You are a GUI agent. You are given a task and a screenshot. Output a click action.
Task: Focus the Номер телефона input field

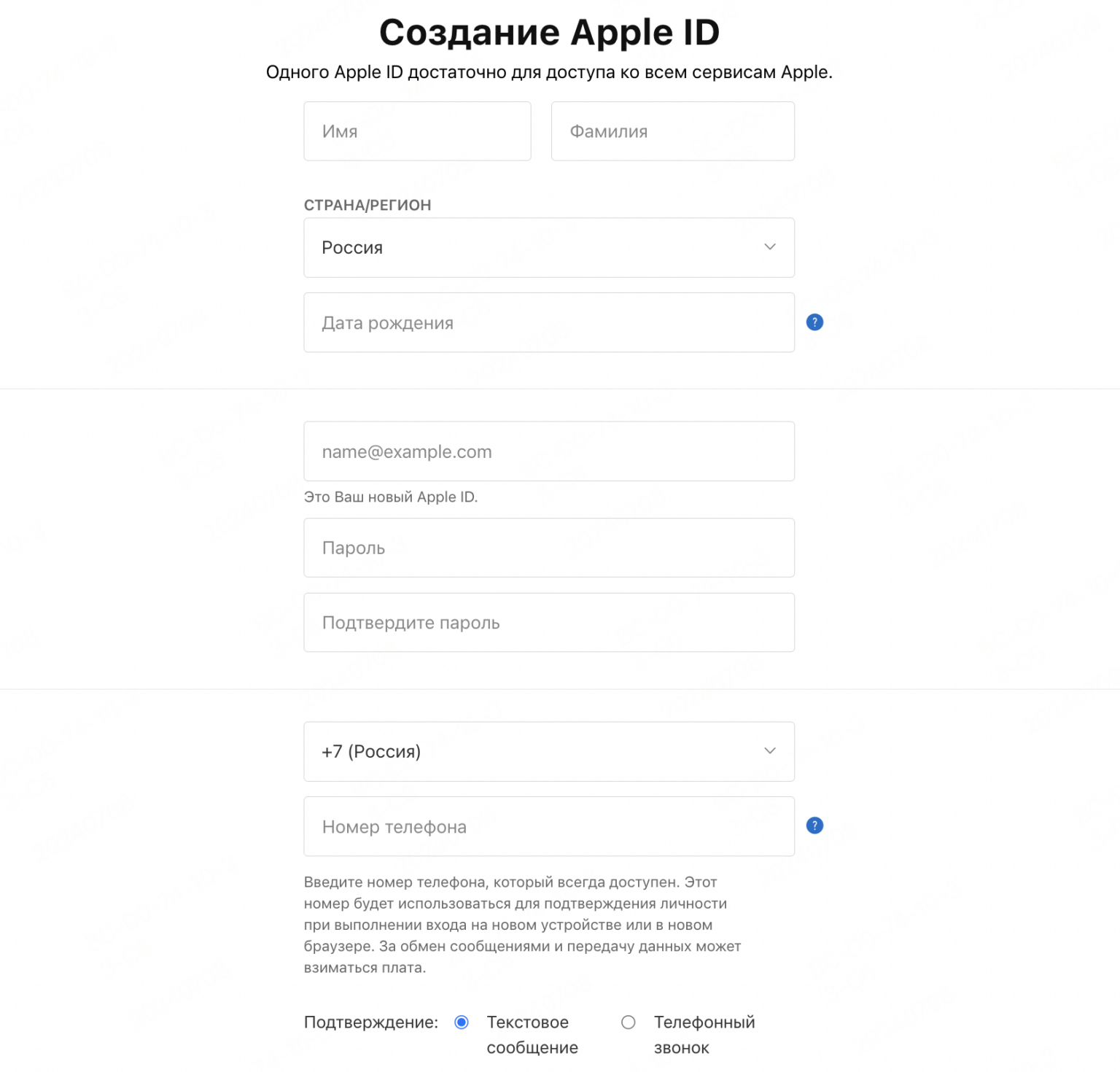(548, 827)
